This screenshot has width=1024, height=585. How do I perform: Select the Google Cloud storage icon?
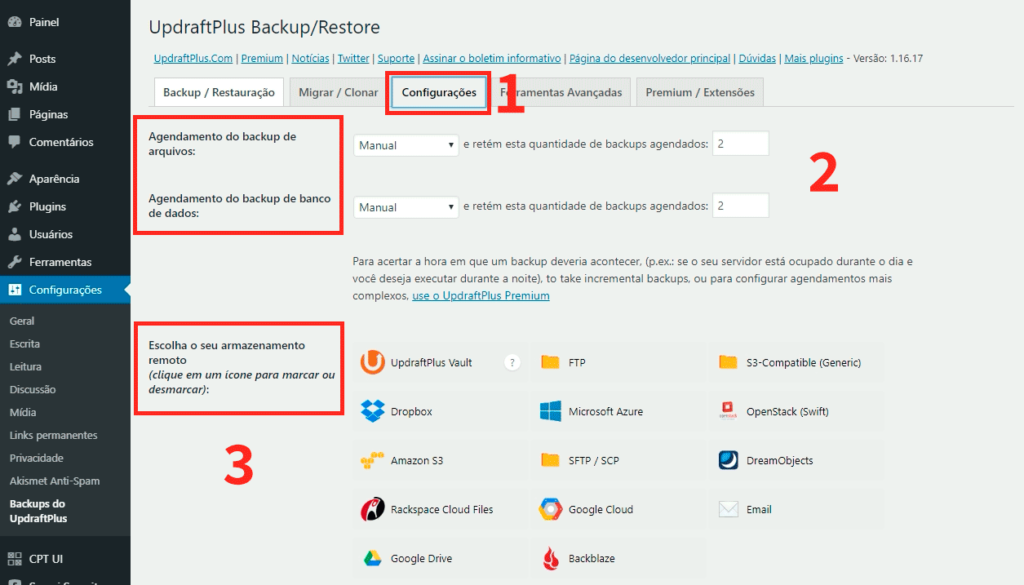click(x=551, y=509)
